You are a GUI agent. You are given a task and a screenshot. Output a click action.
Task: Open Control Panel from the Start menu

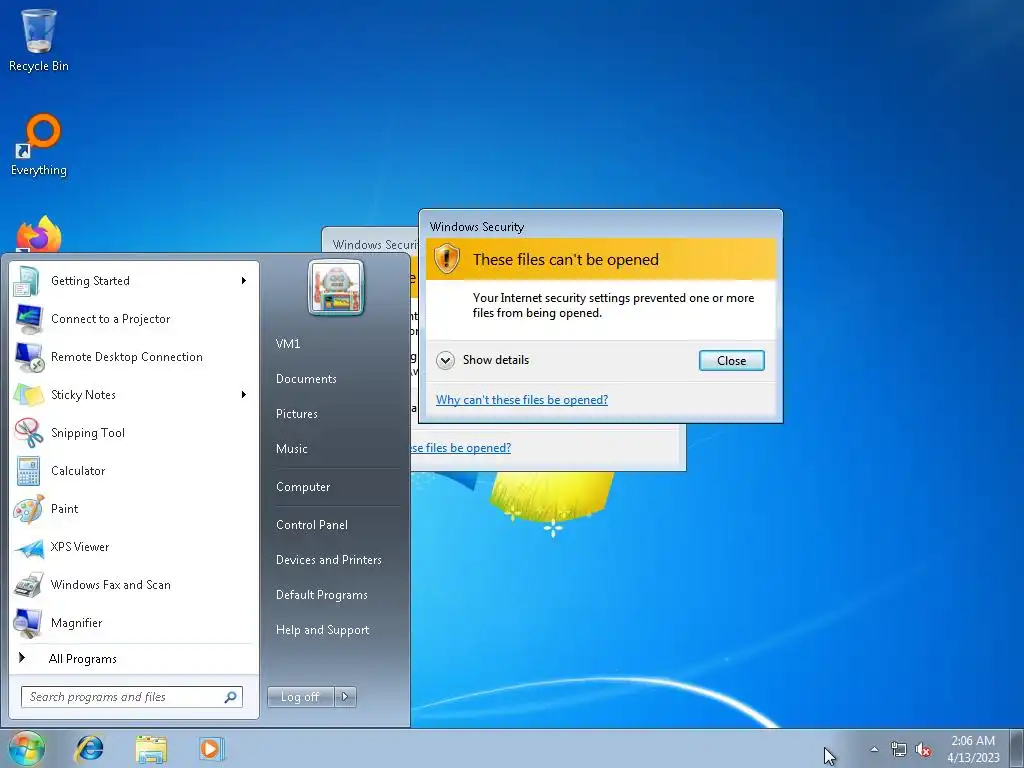pyautogui.click(x=312, y=525)
